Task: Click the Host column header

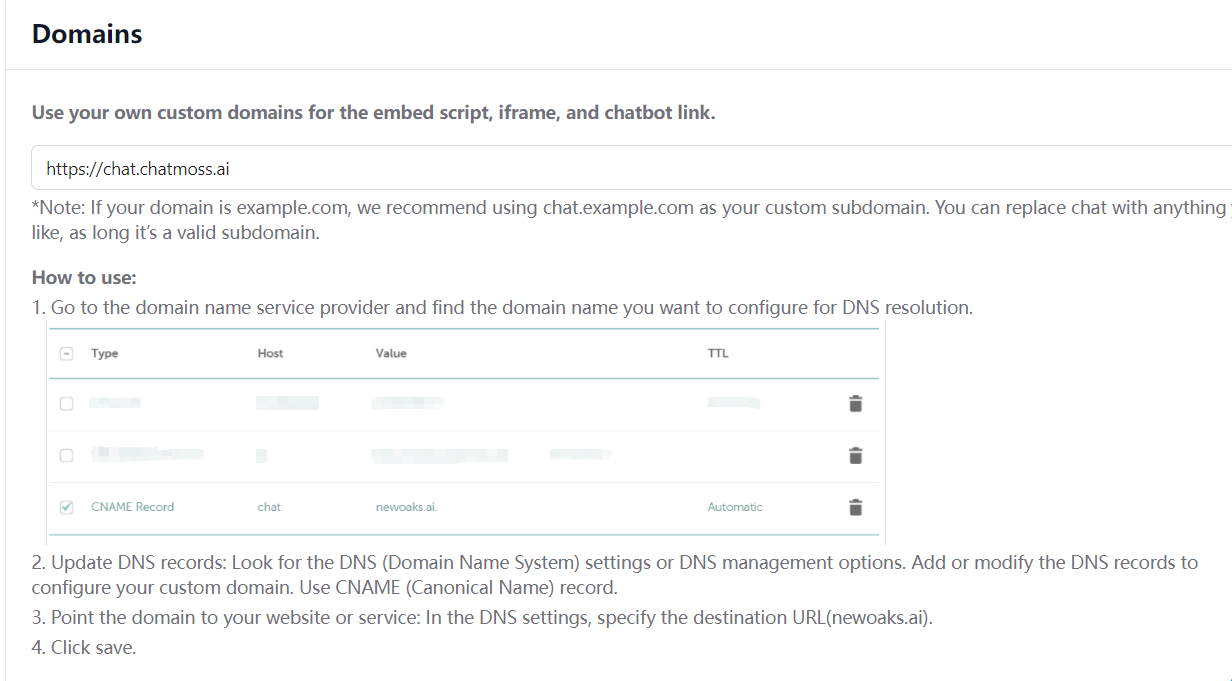Action: click(x=270, y=353)
